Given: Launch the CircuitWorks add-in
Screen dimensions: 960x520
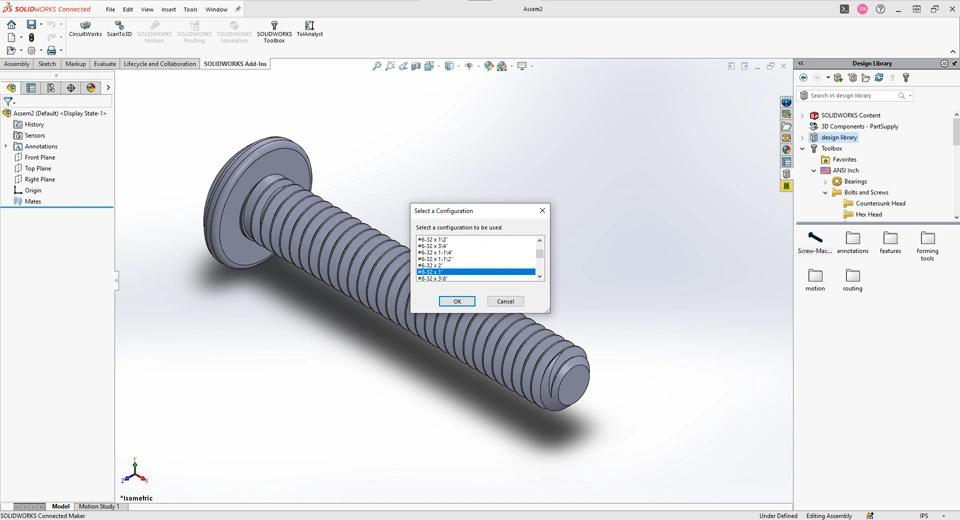Looking at the screenshot, I should coord(85,29).
